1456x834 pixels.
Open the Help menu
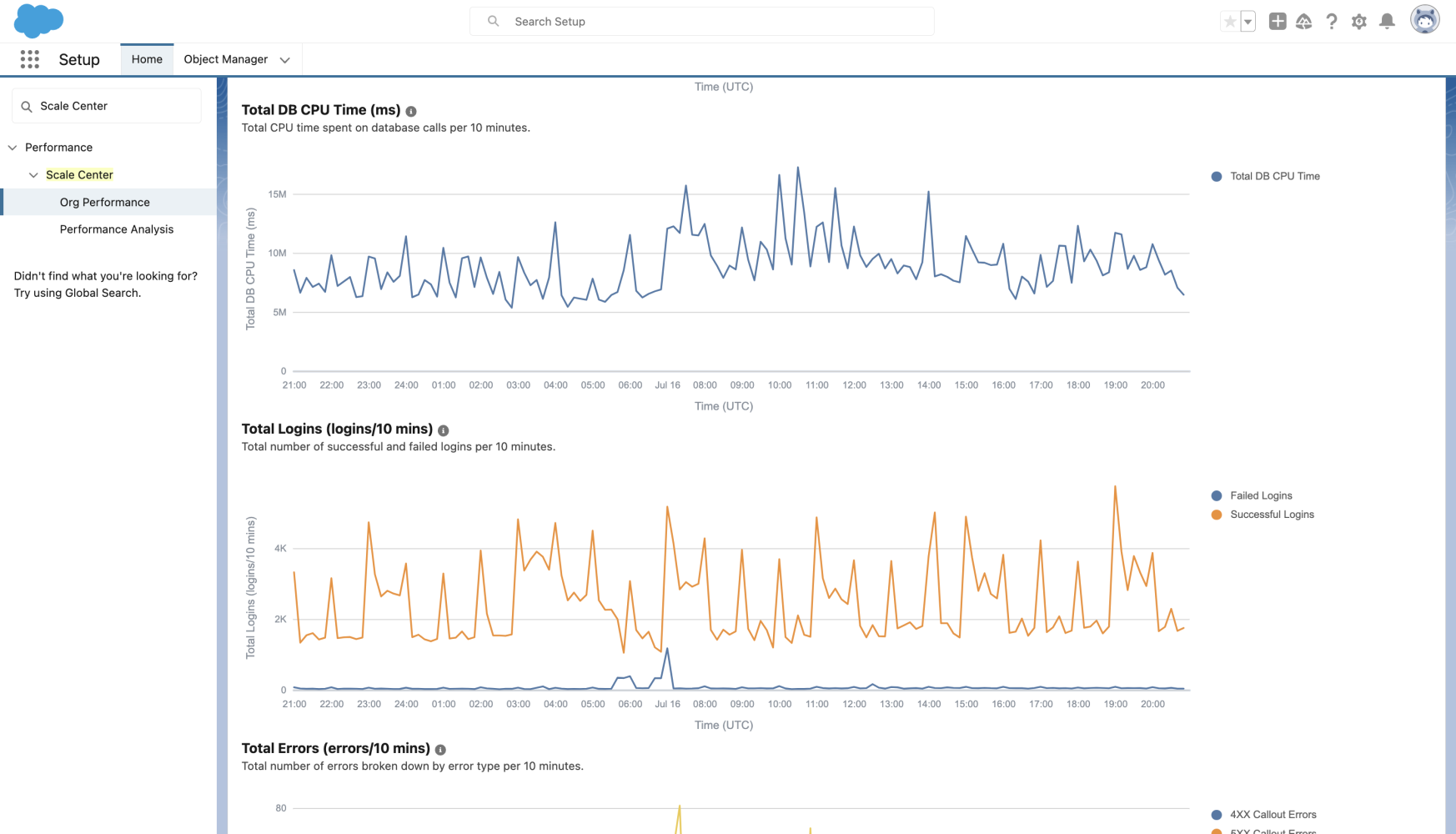coord(1331,22)
